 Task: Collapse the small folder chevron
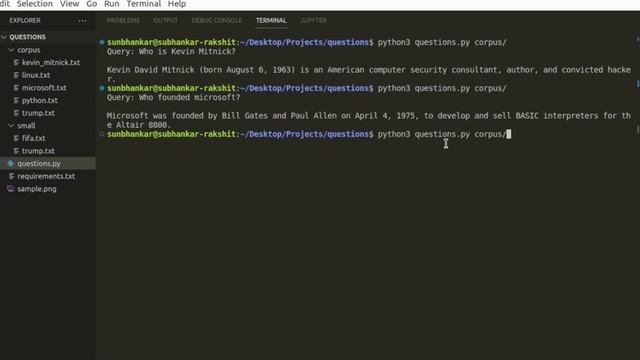pos(11,126)
